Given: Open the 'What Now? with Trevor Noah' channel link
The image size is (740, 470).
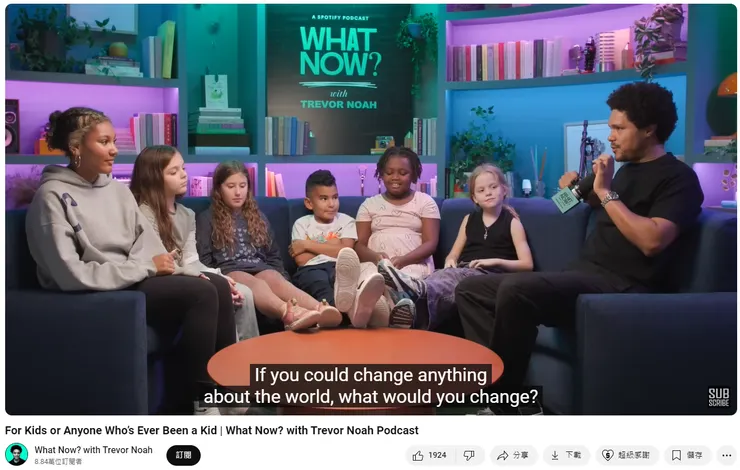Looking at the screenshot, I should click(x=93, y=450).
